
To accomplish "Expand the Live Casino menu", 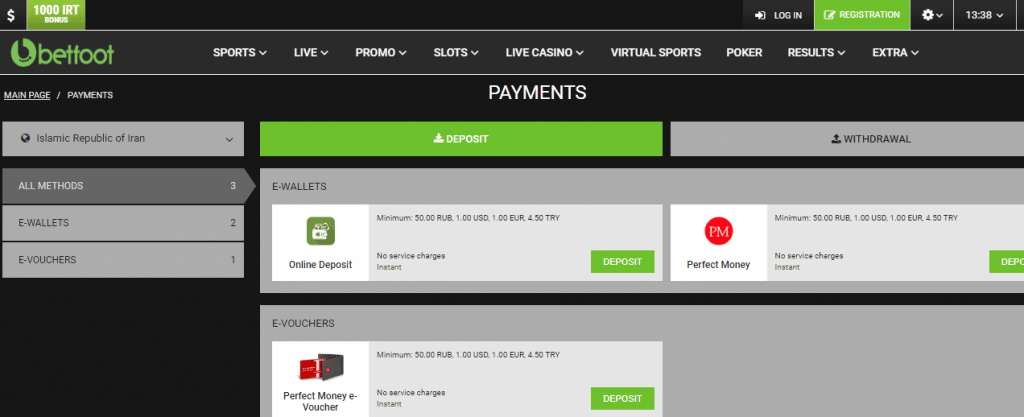I will tap(544, 52).
